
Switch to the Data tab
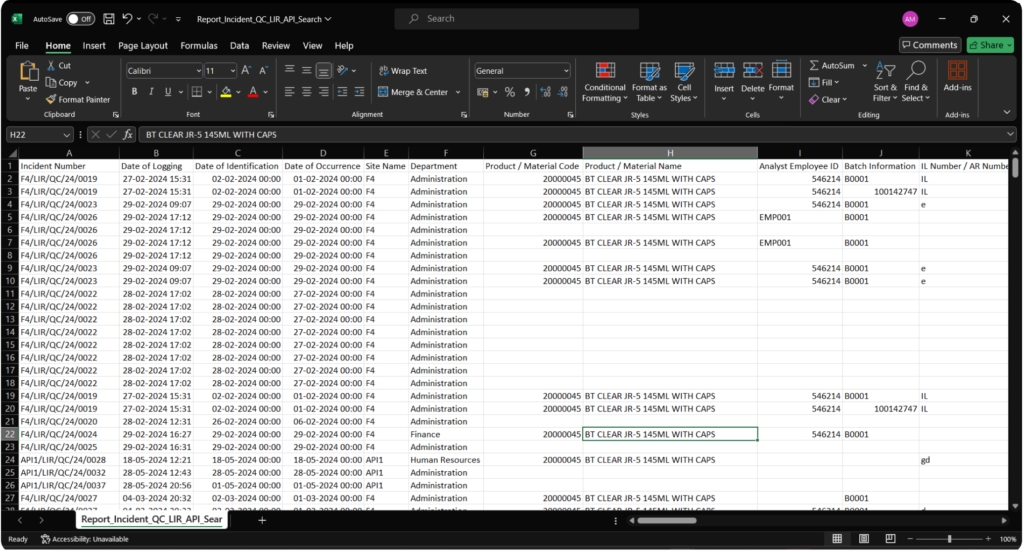tap(240, 46)
